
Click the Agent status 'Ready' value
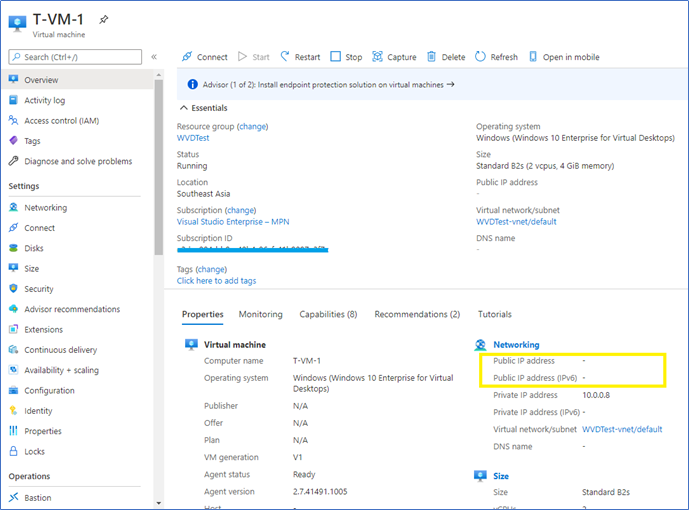pos(304,474)
